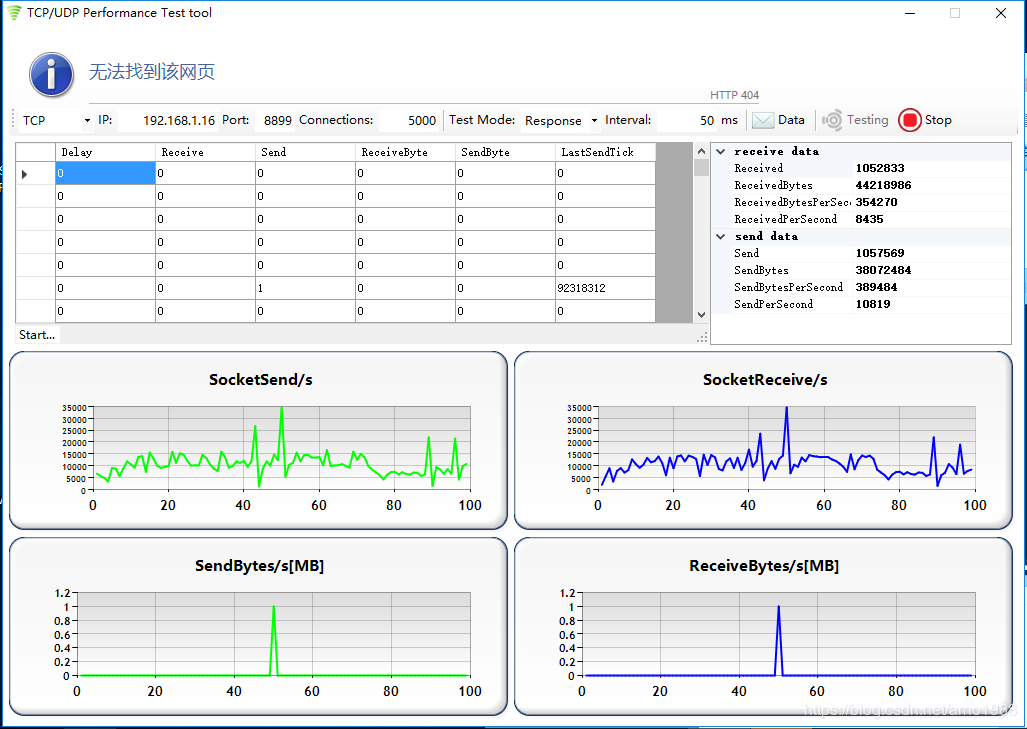Click the Port field 8899
The image size is (1027, 729).
[x=275, y=121]
